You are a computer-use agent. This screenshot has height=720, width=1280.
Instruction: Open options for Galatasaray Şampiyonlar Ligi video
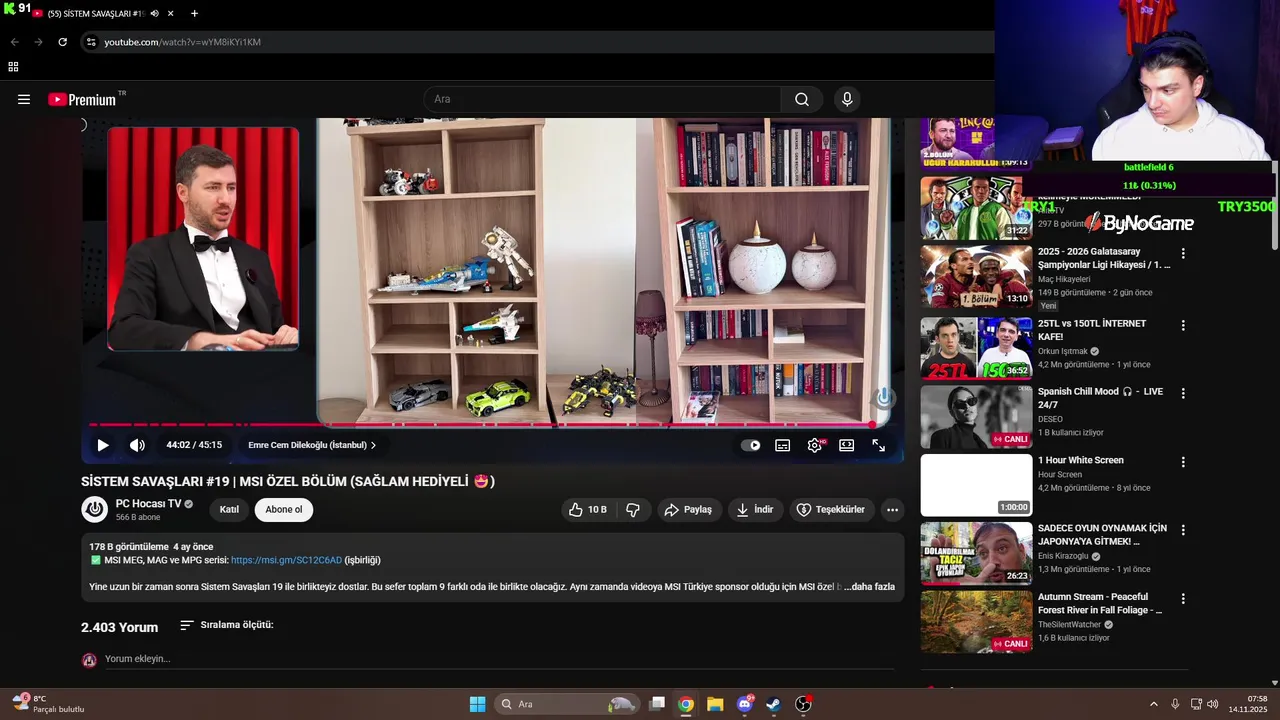(x=1183, y=254)
